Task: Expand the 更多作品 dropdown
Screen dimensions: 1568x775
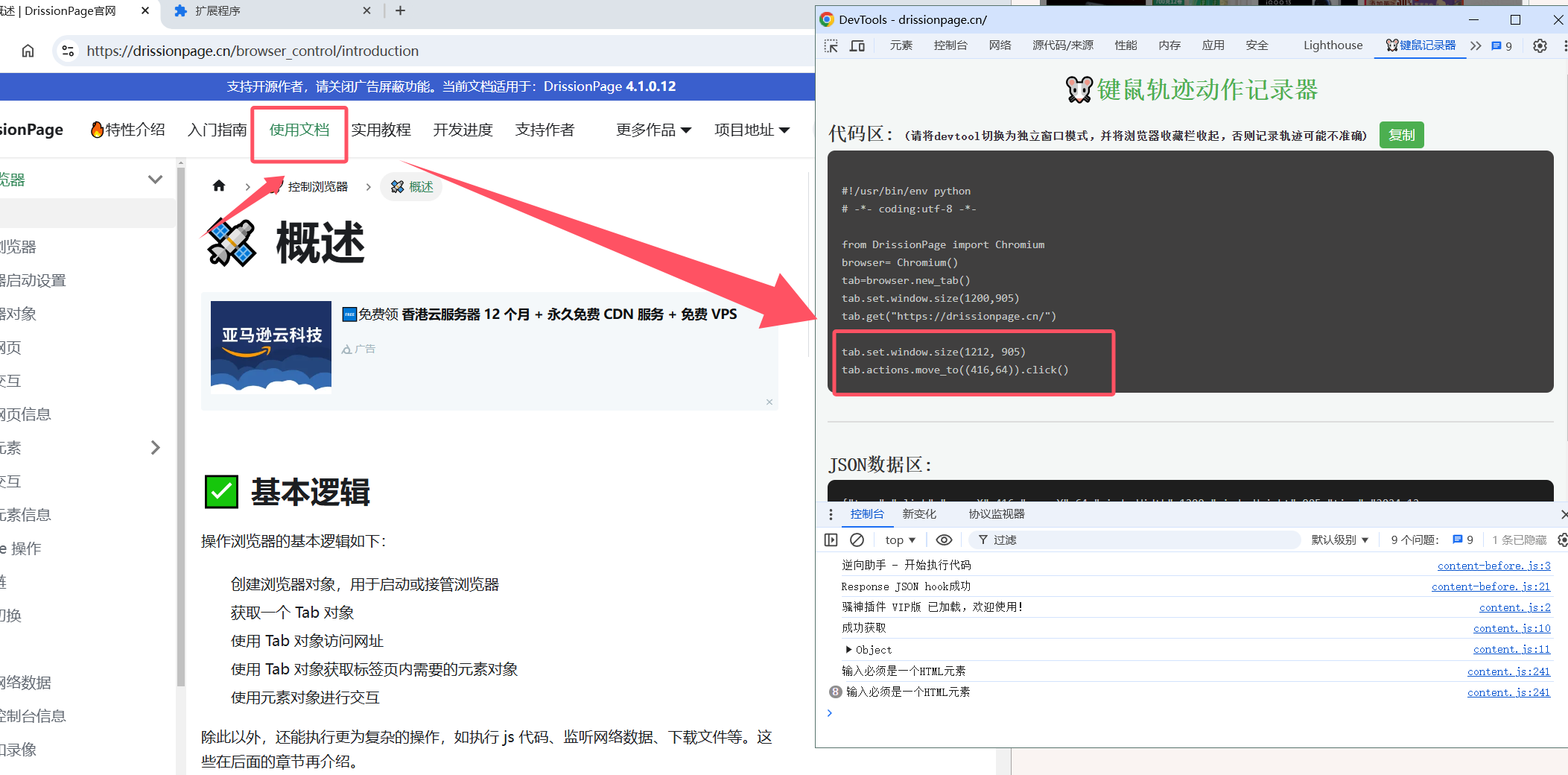Action: click(x=653, y=130)
